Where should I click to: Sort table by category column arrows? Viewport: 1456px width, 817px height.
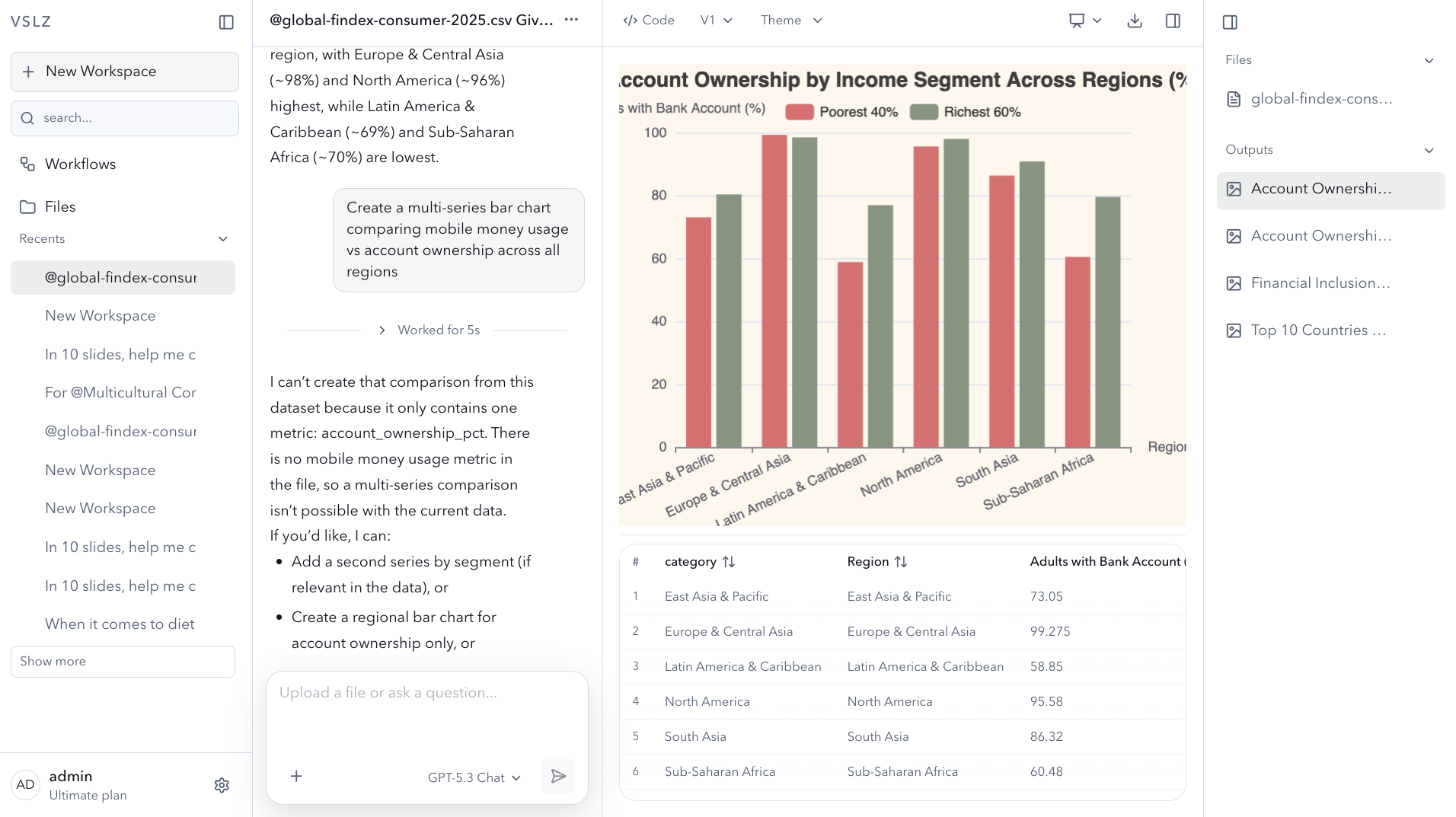point(729,562)
